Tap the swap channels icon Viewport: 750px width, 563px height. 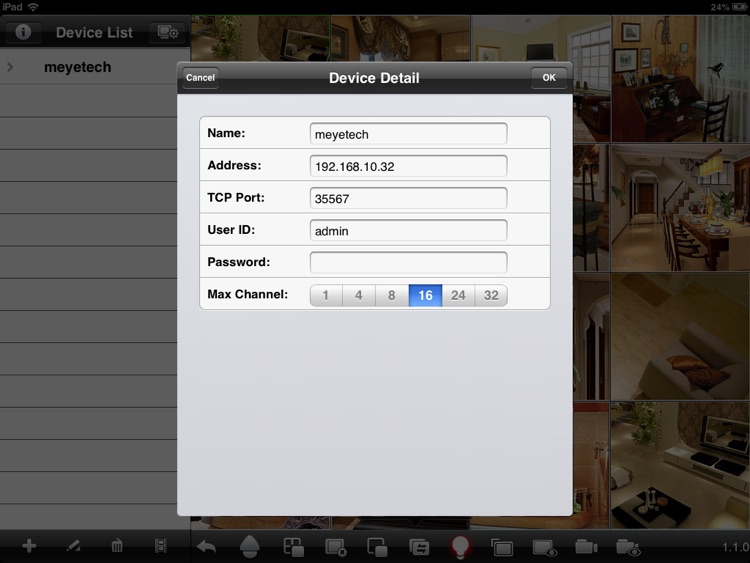[x=419, y=547]
